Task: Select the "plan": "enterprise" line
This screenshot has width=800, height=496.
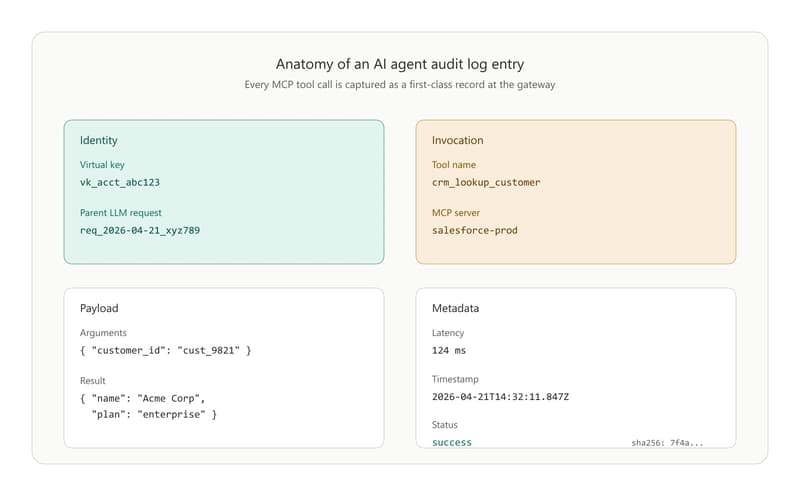Action: 154,414
